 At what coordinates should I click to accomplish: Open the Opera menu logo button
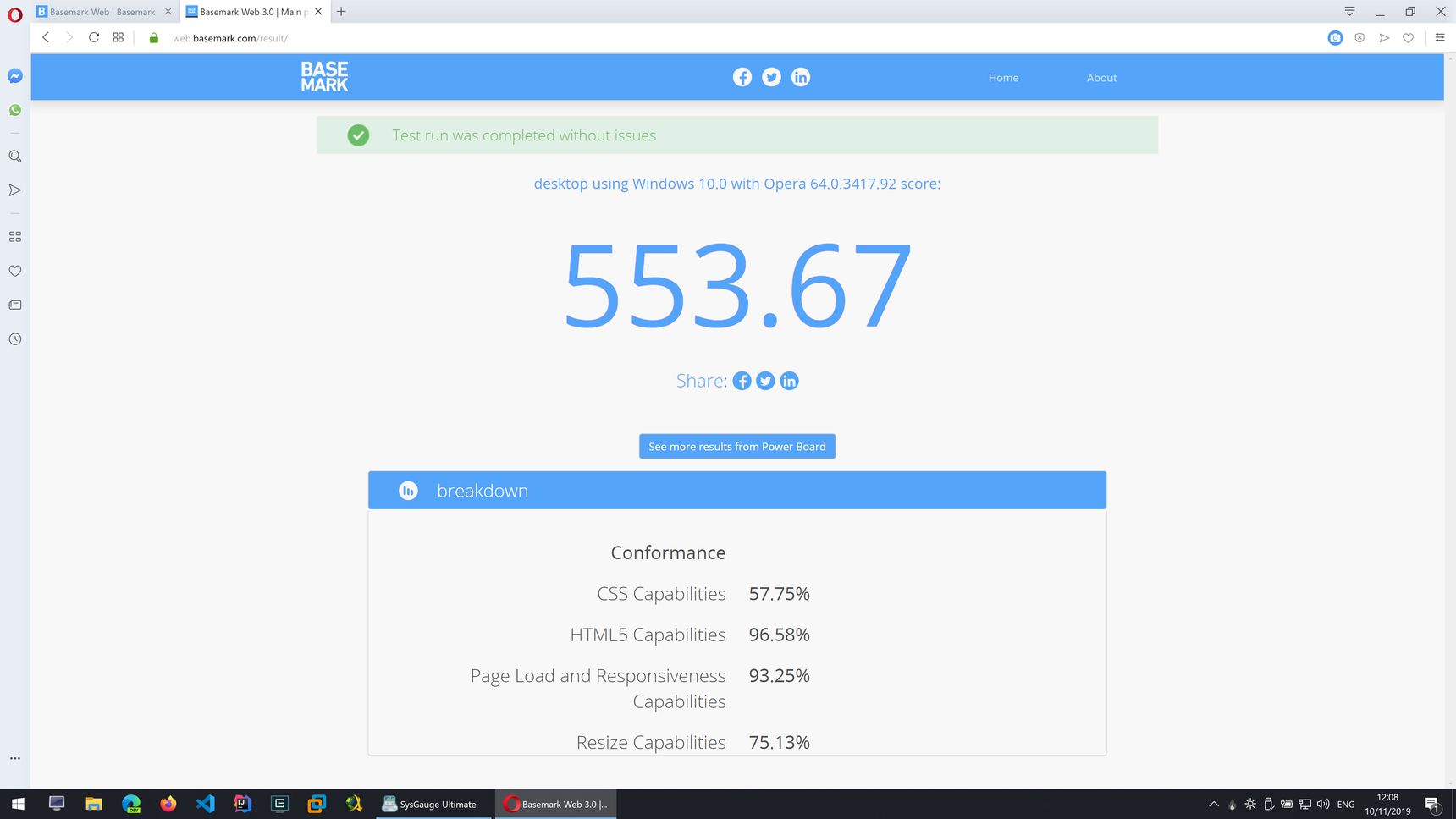coord(14,14)
